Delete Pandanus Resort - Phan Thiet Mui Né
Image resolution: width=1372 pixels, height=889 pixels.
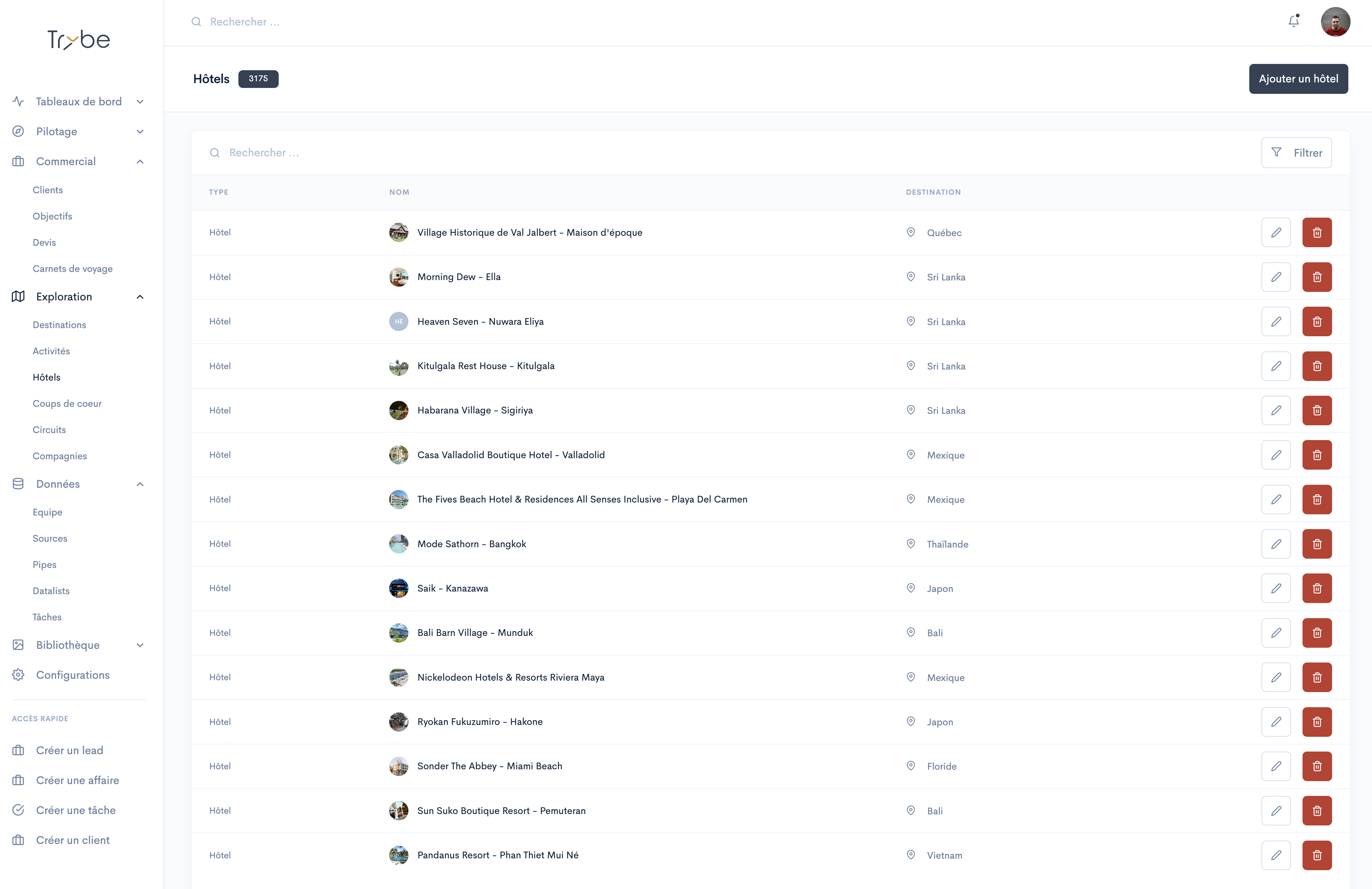click(1317, 855)
